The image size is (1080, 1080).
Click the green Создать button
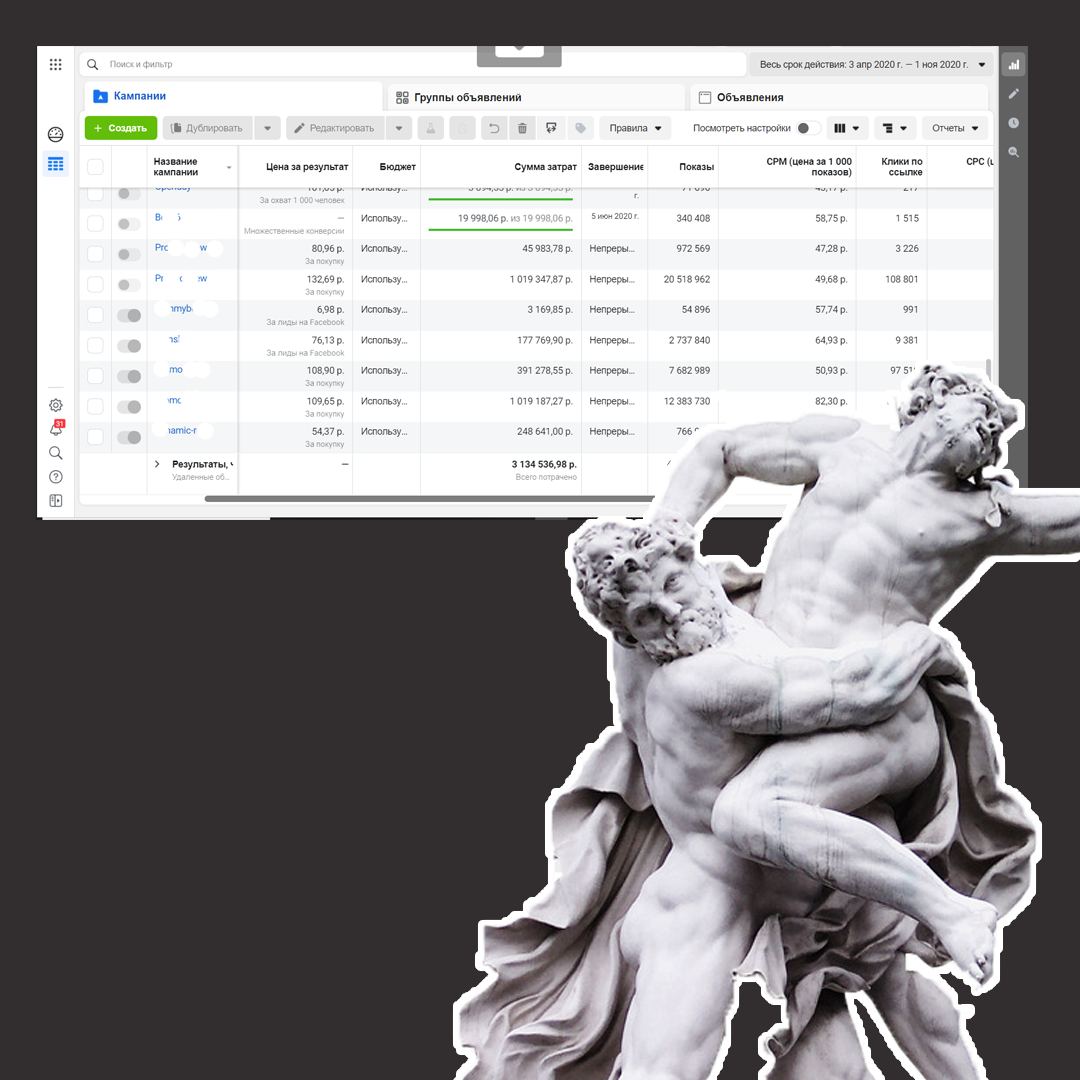point(121,128)
